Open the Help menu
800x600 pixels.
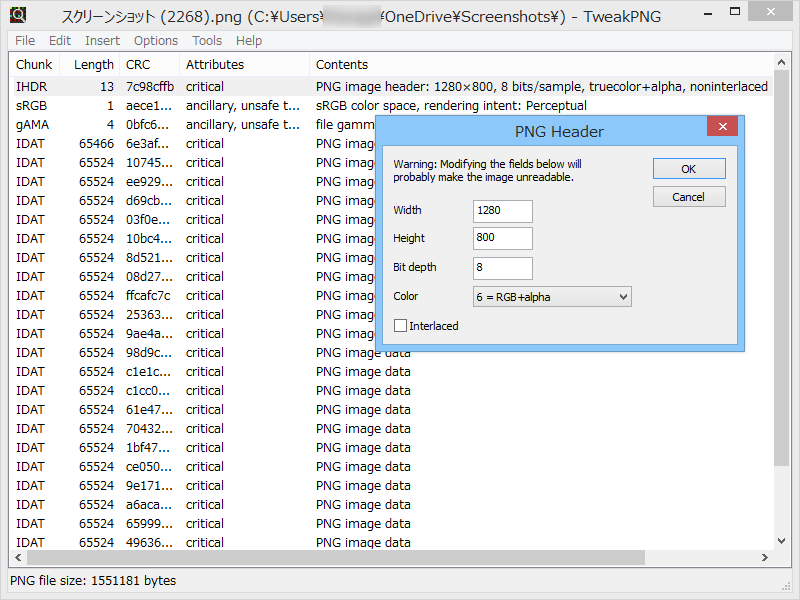pyautogui.click(x=248, y=40)
